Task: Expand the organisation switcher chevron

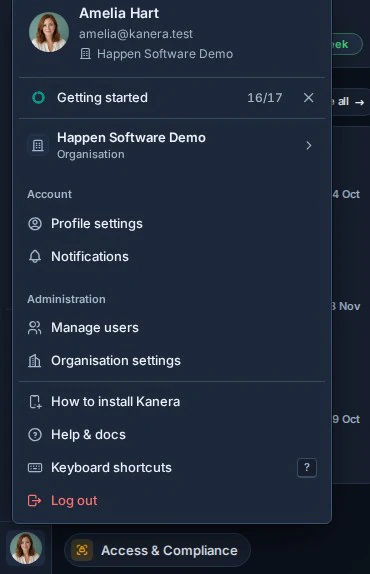Action: [x=309, y=145]
